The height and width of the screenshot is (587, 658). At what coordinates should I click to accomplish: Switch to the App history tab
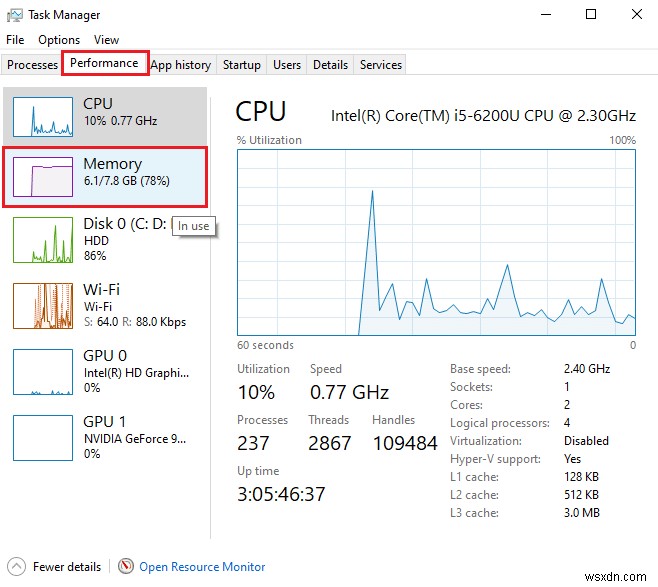pos(181,65)
